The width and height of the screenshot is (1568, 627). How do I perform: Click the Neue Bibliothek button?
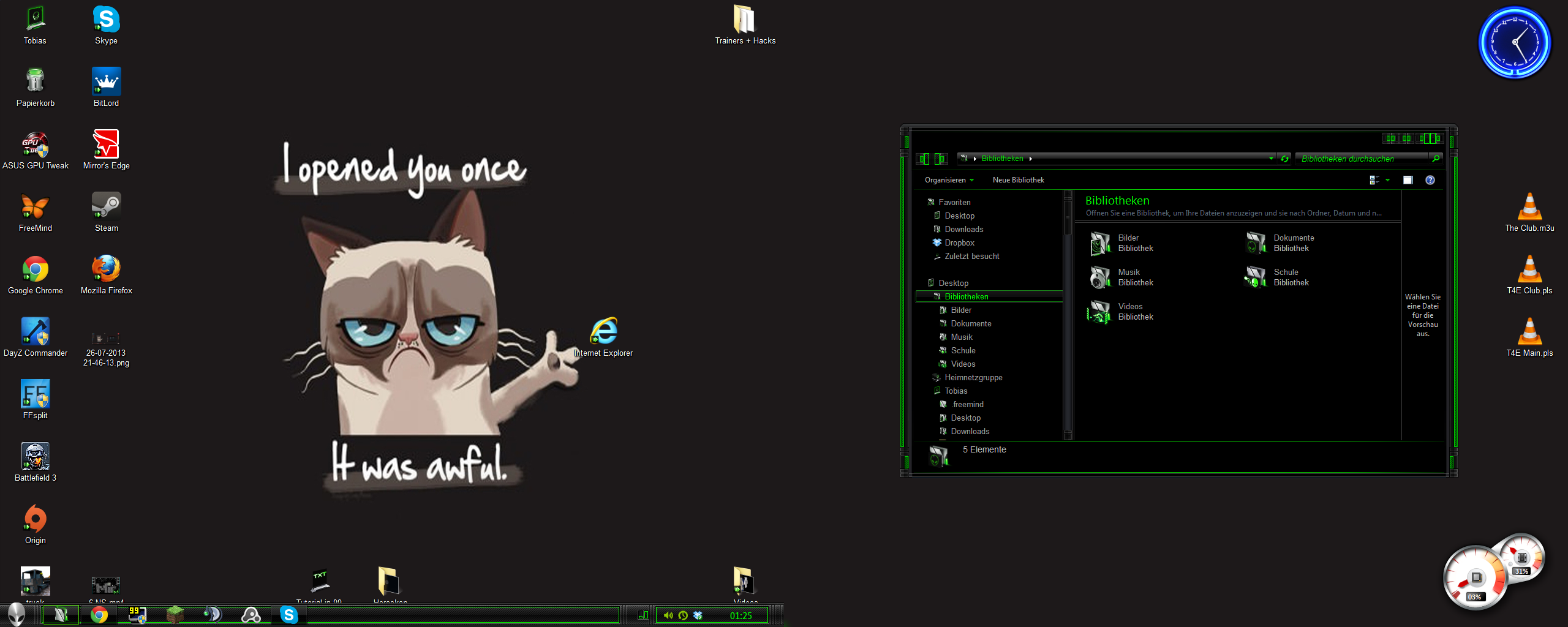click(x=1018, y=180)
